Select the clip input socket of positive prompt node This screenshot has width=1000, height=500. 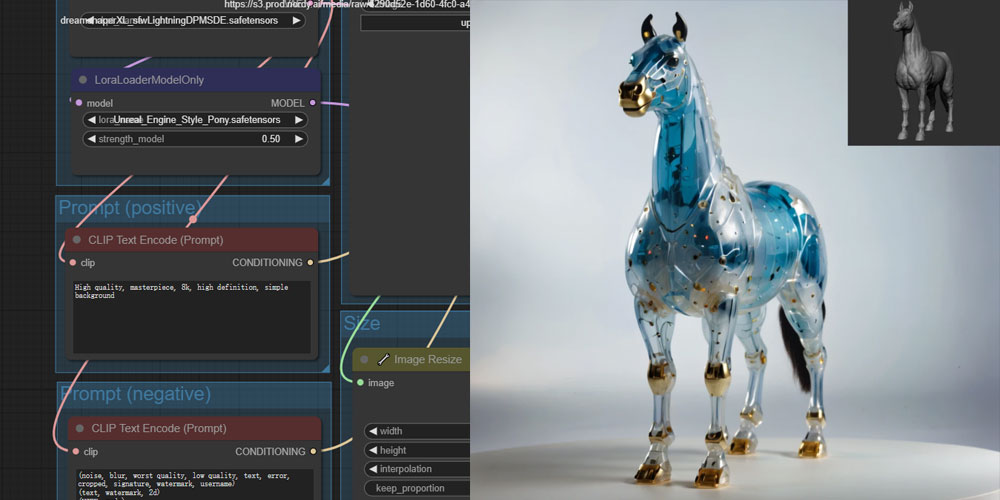73,262
